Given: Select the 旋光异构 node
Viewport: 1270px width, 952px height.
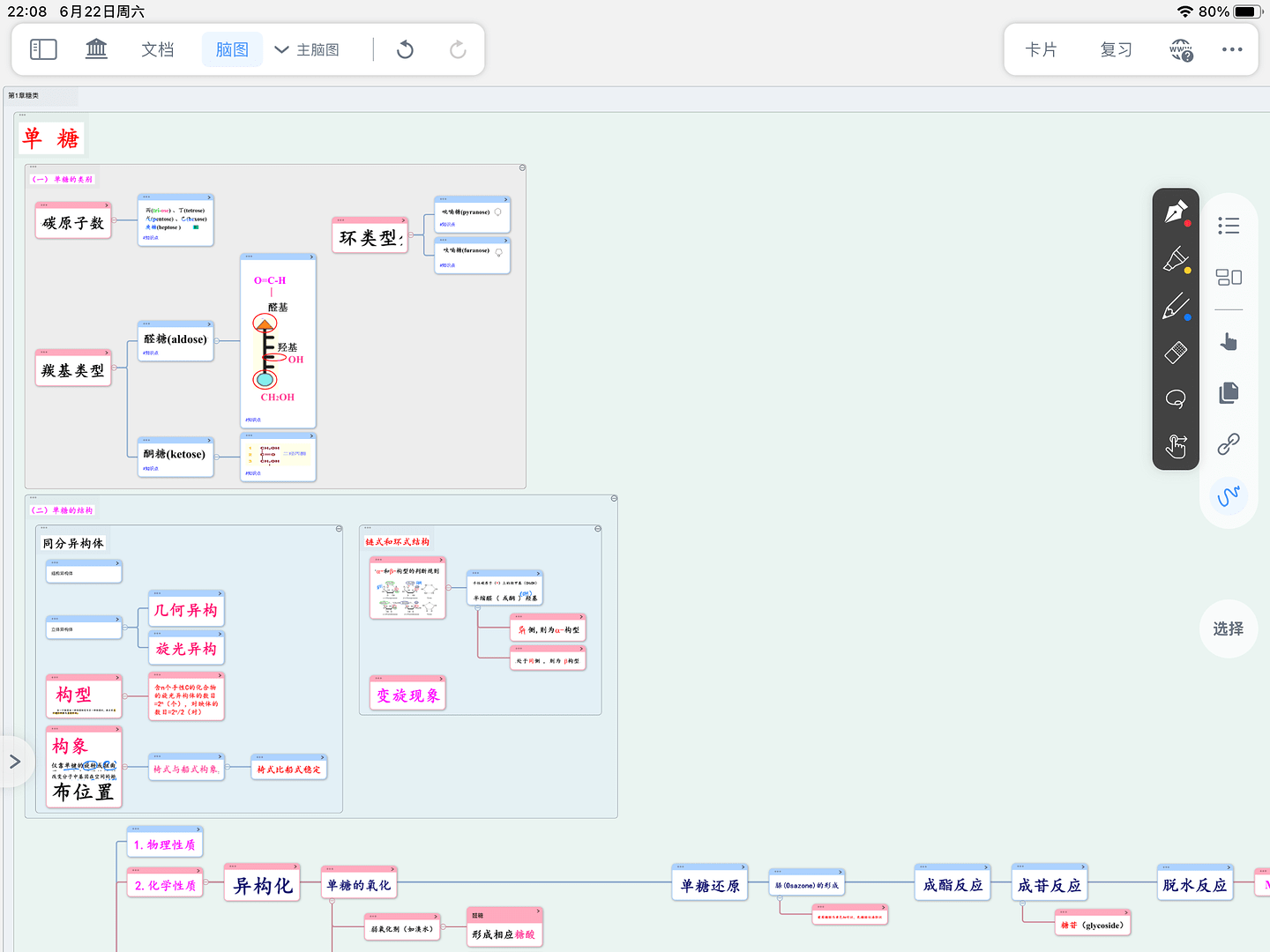Looking at the screenshot, I should (186, 648).
